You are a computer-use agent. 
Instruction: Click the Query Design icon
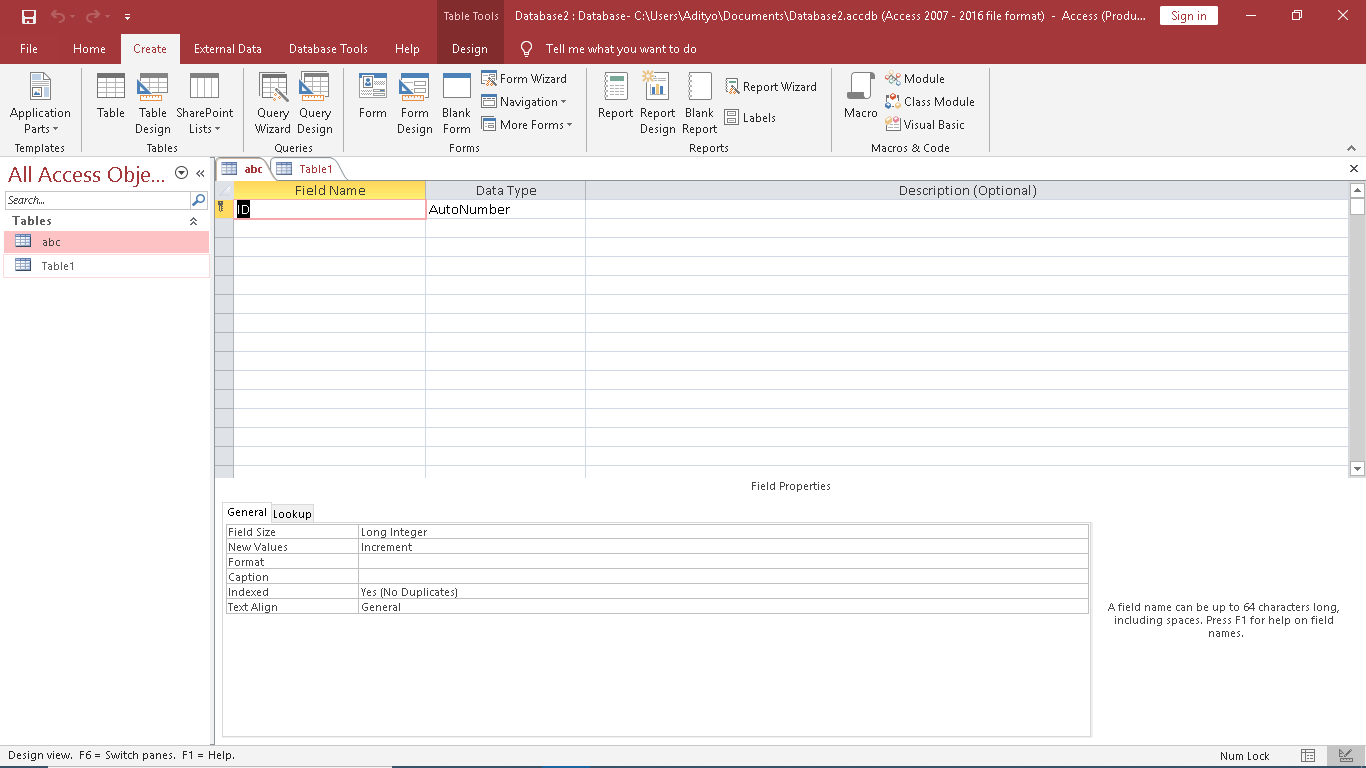315,103
